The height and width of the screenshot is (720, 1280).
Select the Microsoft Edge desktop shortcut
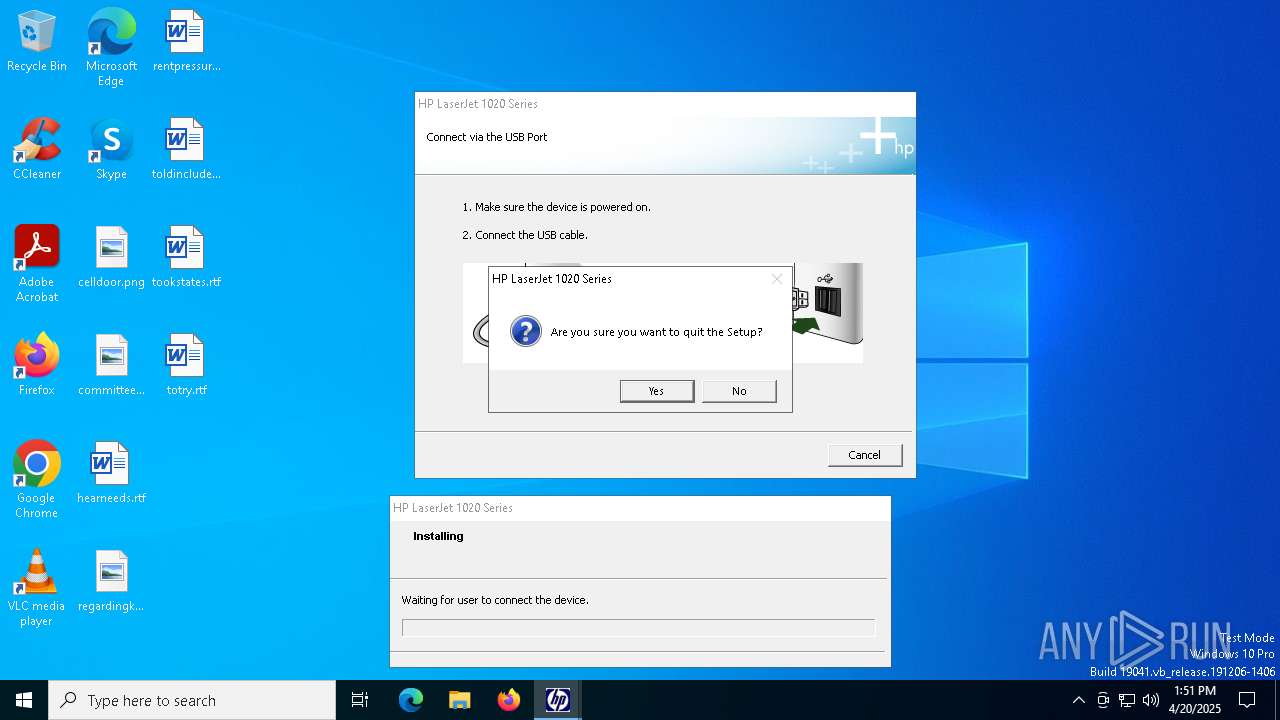(111, 48)
